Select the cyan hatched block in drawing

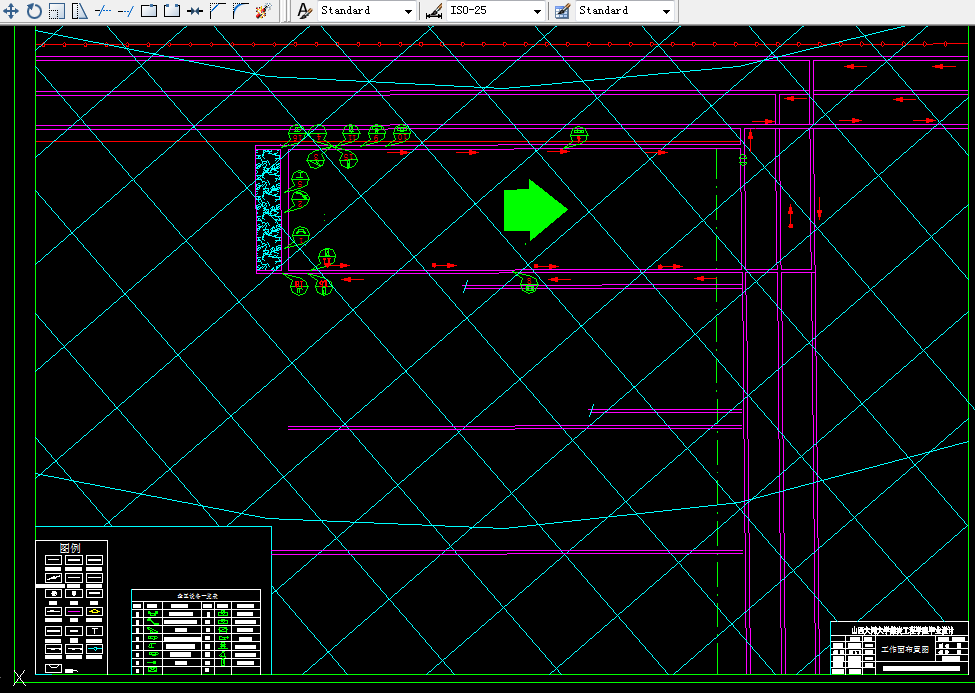click(268, 210)
